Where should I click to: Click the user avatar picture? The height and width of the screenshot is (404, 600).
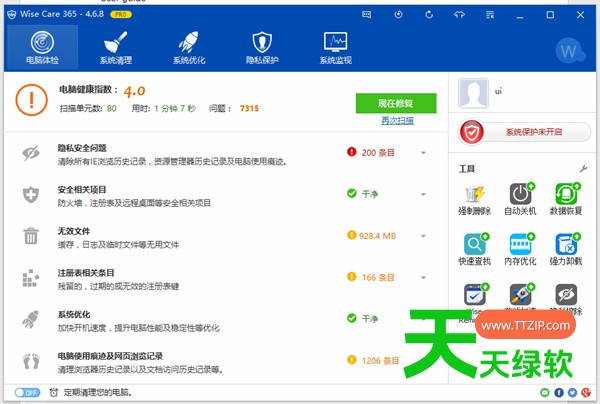(x=474, y=93)
